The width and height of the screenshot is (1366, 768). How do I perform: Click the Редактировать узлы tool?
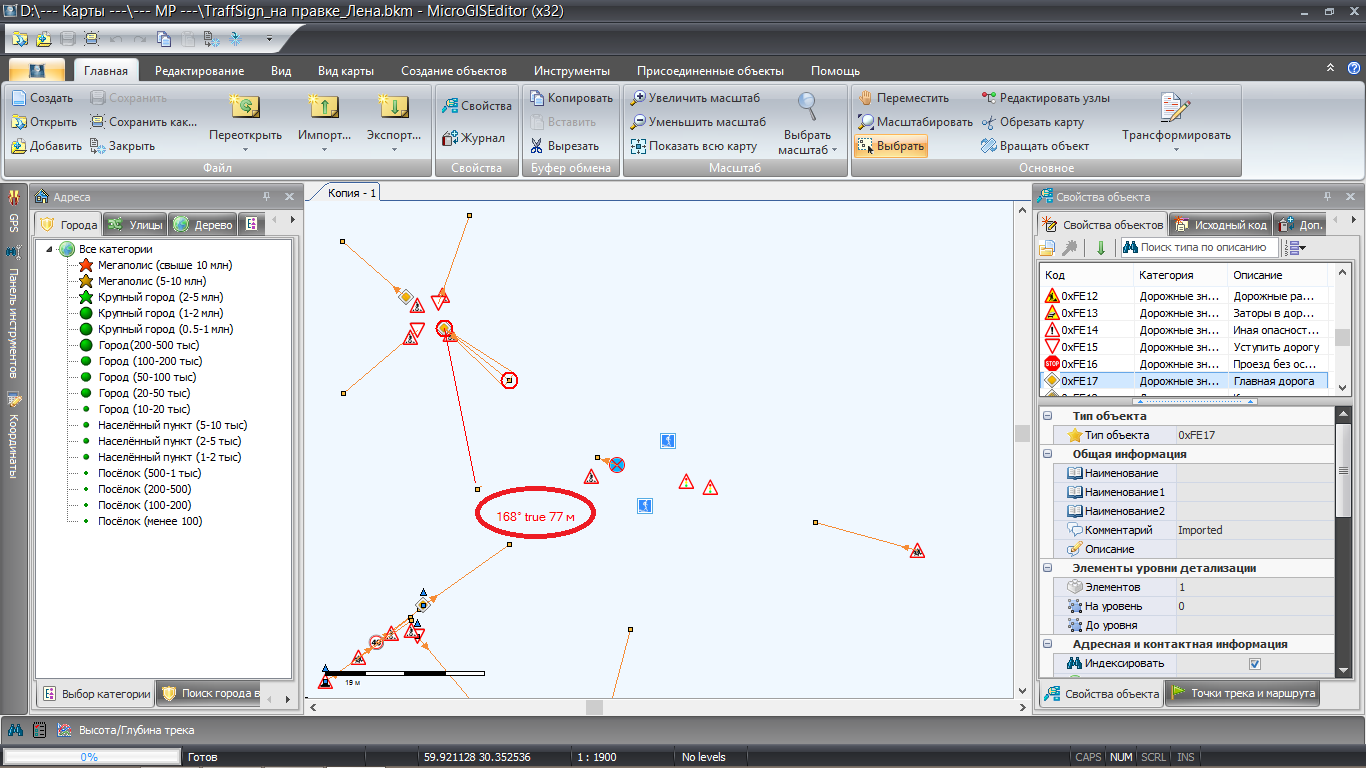[x=989, y=98]
